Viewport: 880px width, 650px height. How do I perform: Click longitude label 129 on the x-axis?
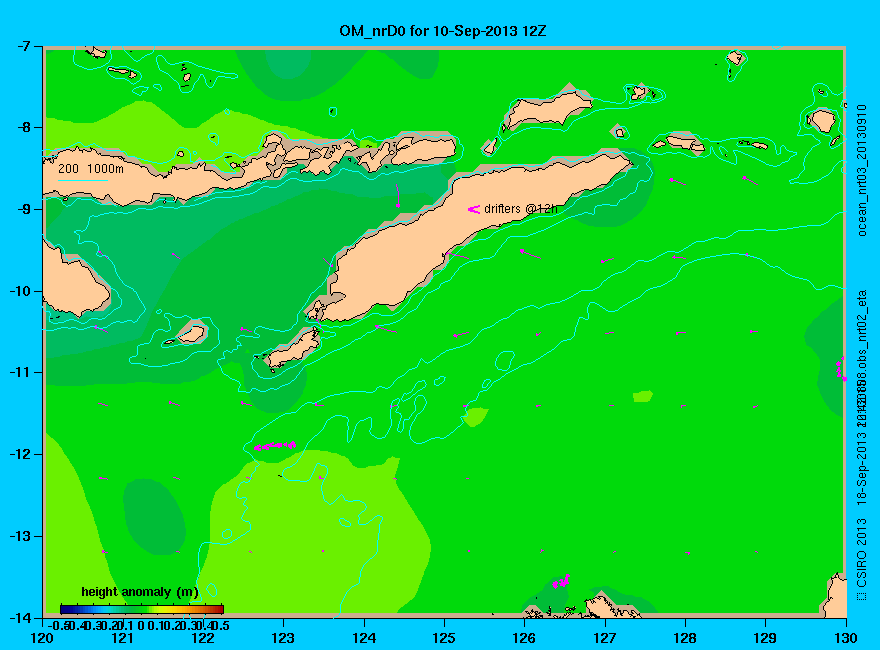tap(766, 638)
